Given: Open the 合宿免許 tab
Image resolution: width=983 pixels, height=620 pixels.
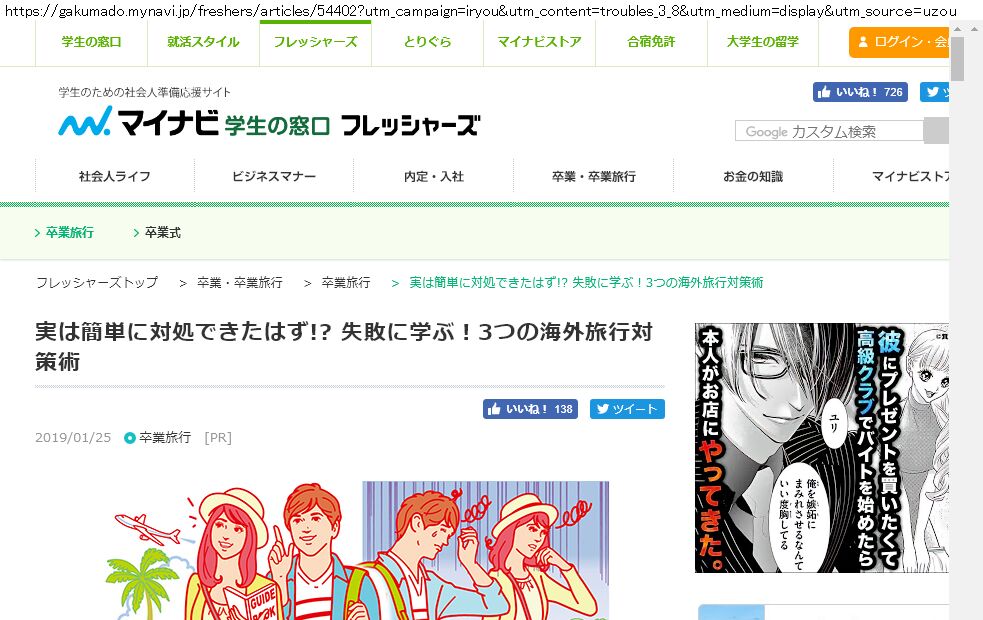Looking at the screenshot, I should (x=651, y=42).
